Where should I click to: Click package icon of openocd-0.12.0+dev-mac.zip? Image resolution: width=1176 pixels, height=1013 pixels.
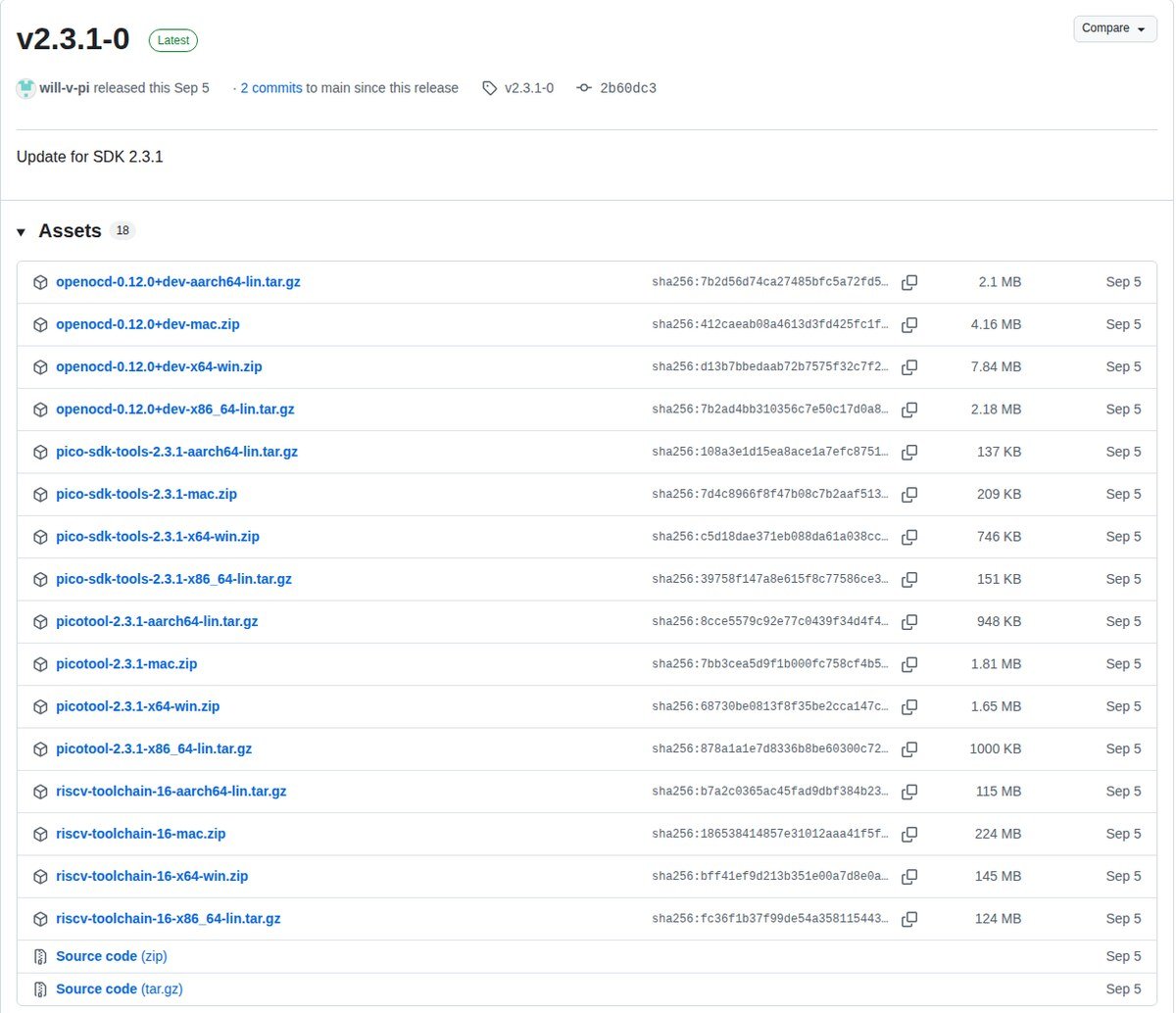[x=40, y=324]
